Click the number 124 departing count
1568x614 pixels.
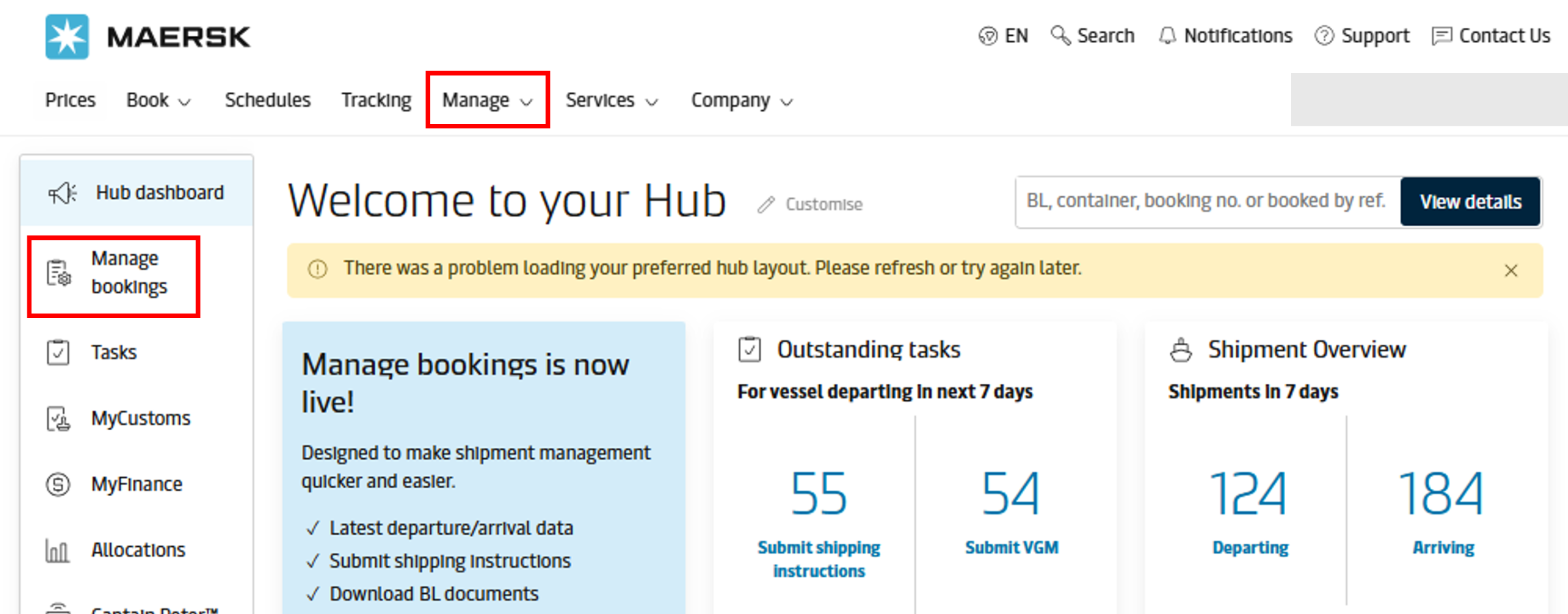point(1249,494)
